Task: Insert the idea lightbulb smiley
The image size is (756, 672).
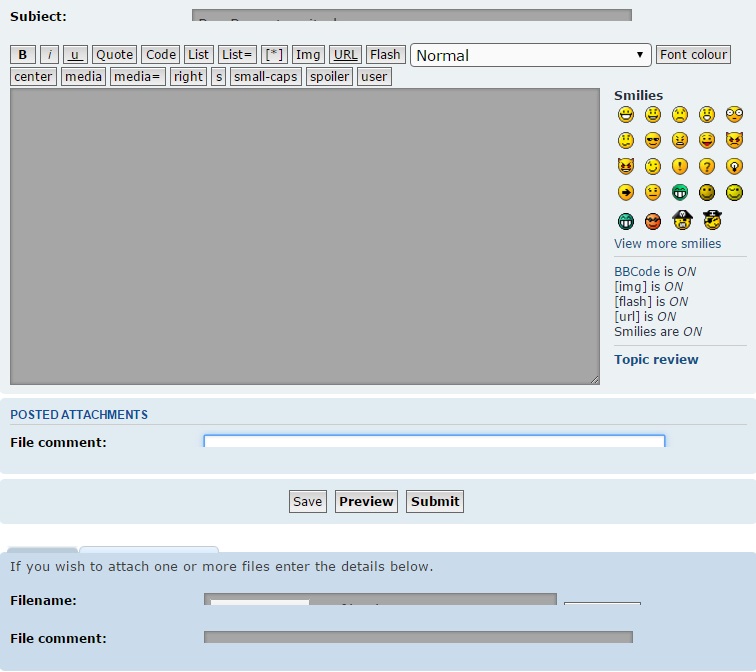Action: [734, 167]
